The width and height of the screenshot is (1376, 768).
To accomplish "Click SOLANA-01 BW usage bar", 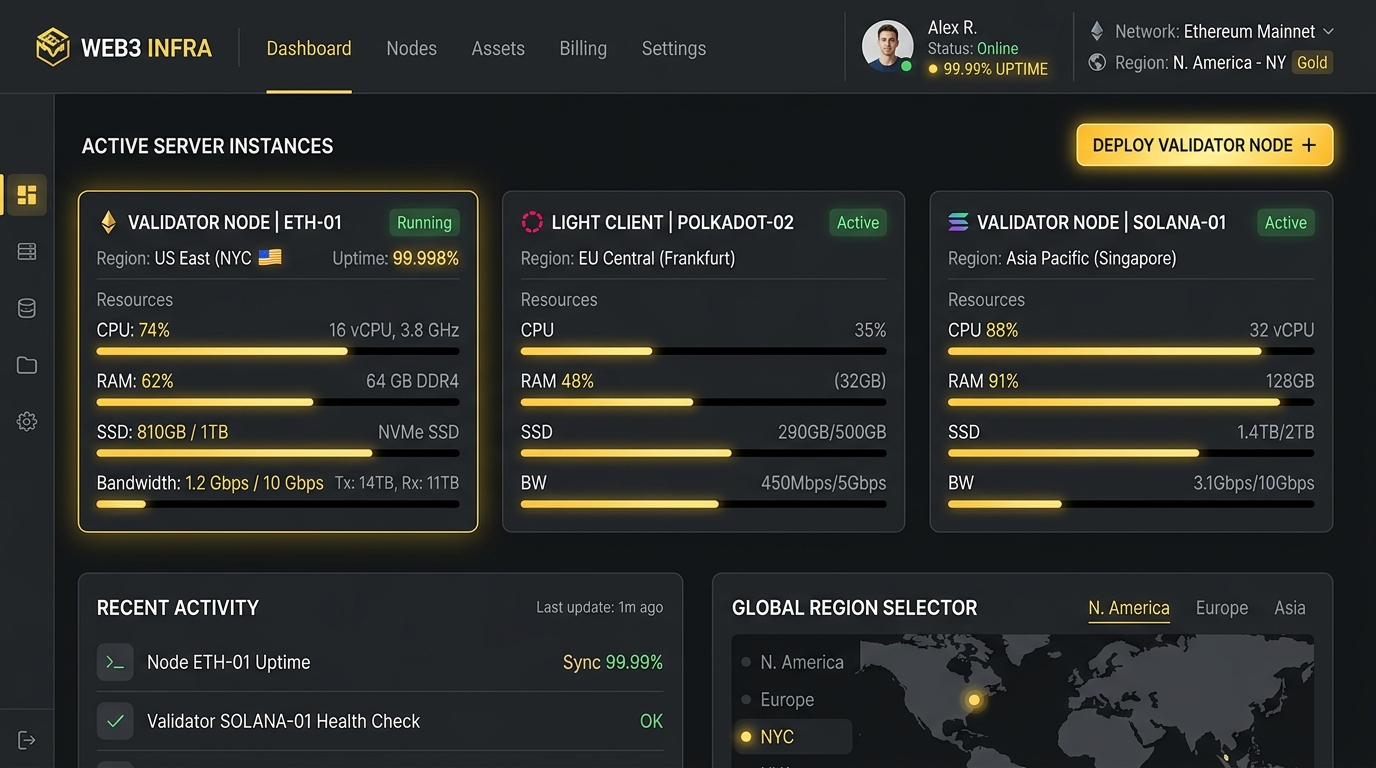I will pyautogui.click(x=1131, y=504).
